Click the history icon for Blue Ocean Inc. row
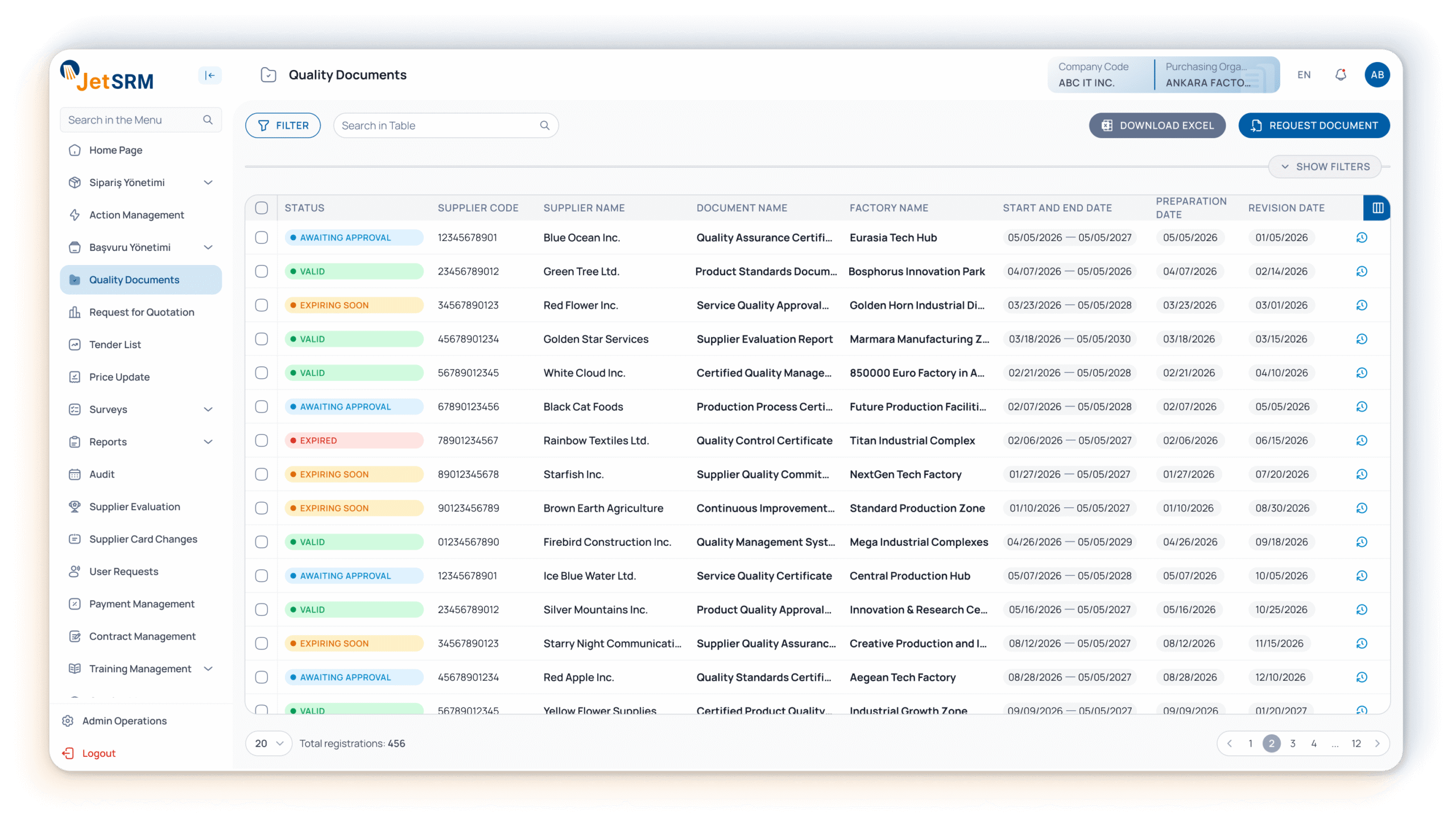The height and width of the screenshot is (824, 1456). [1362, 238]
